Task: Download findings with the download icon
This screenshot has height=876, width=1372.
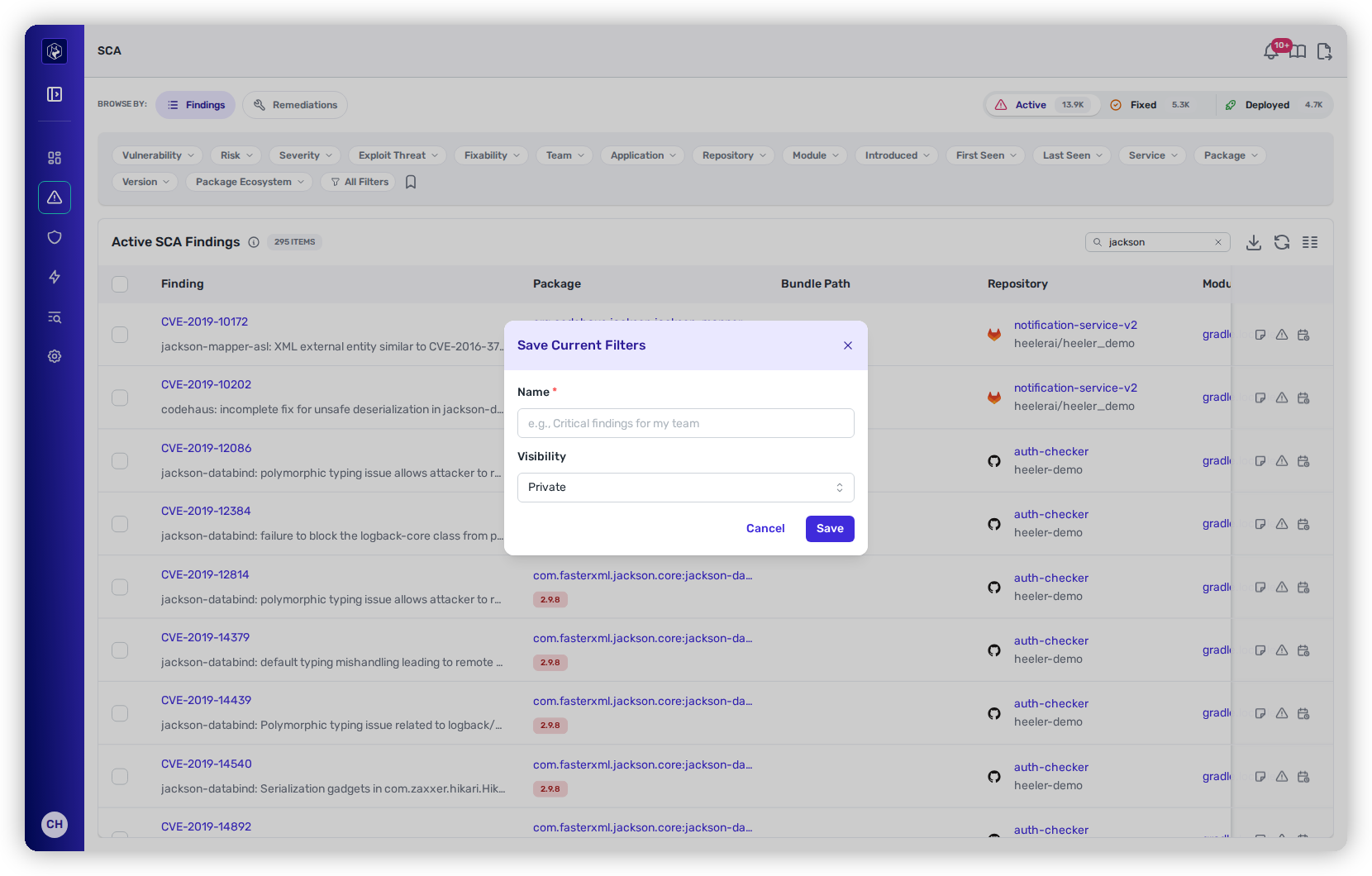Action: pyautogui.click(x=1254, y=242)
